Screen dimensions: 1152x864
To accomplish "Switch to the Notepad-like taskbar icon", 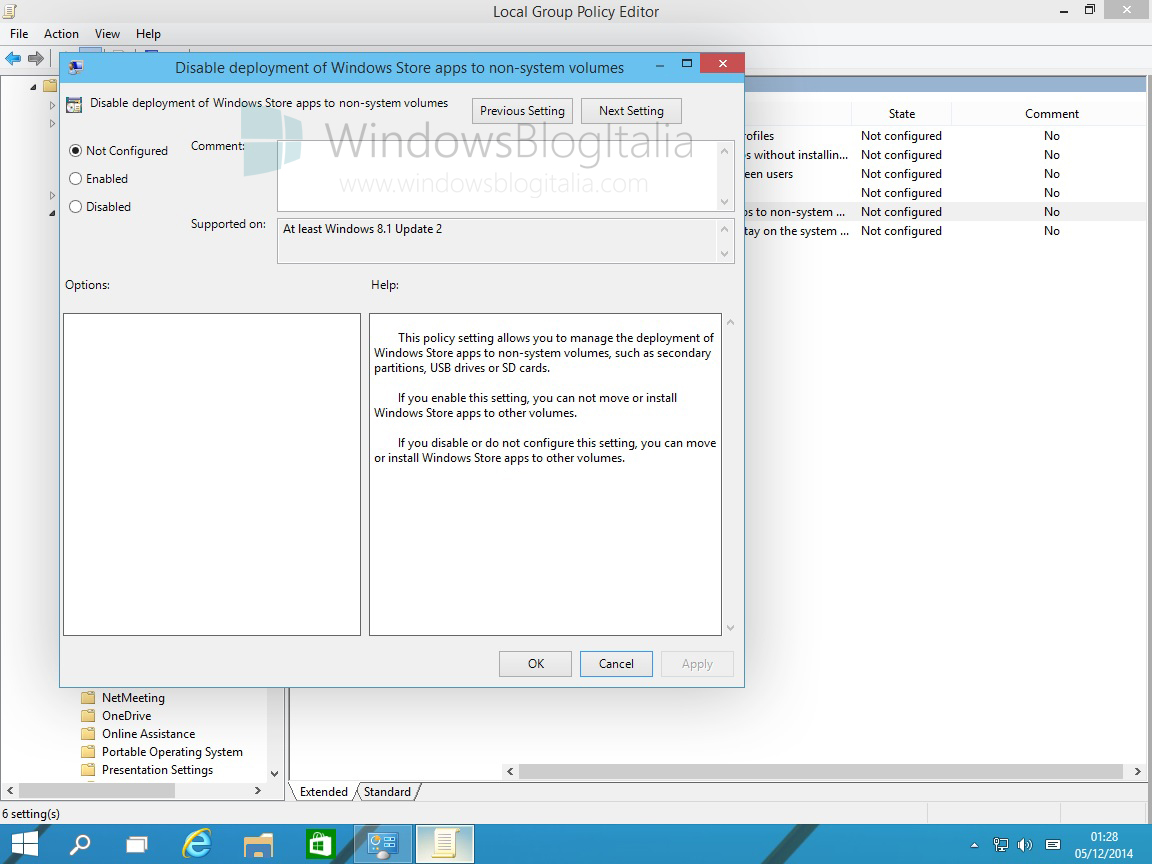I will [444, 844].
